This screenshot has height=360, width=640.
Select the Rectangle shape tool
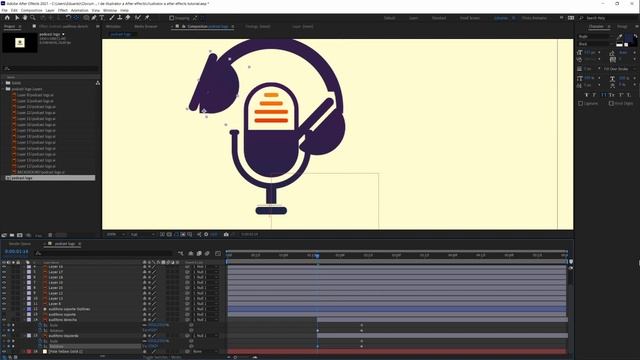click(x=86, y=18)
